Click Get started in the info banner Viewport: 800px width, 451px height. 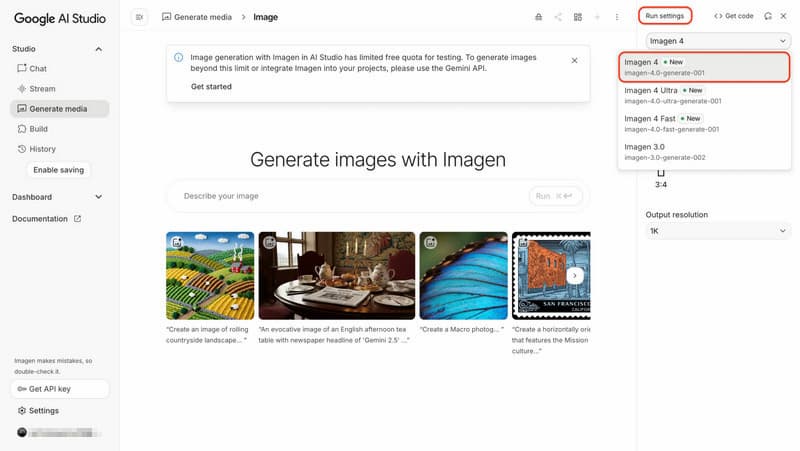(211, 87)
